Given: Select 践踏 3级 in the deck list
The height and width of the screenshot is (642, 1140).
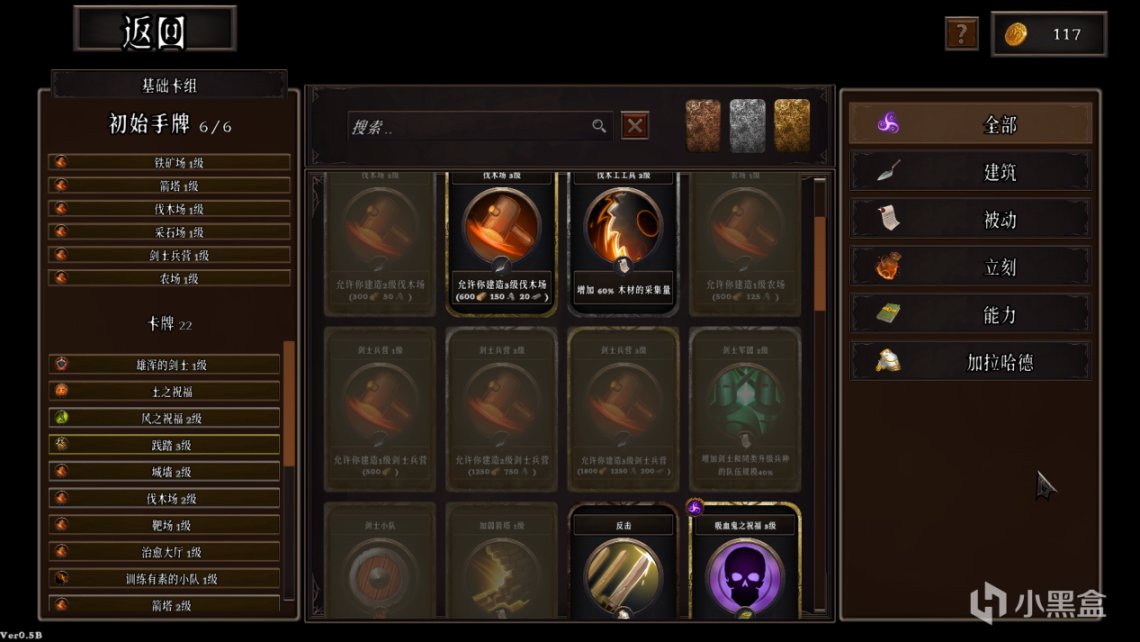Looking at the screenshot, I should click(164, 444).
